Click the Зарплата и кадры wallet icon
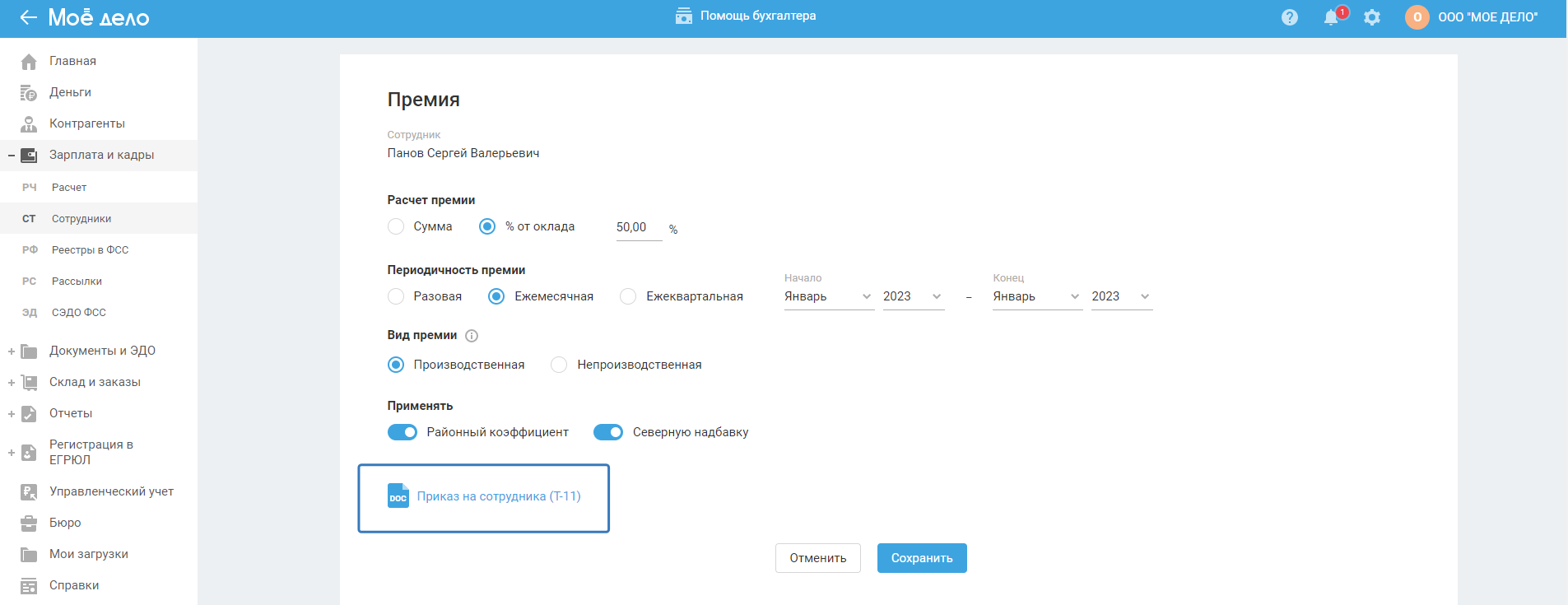Image resolution: width=1568 pixels, height=605 pixels. tap(29, 156)
